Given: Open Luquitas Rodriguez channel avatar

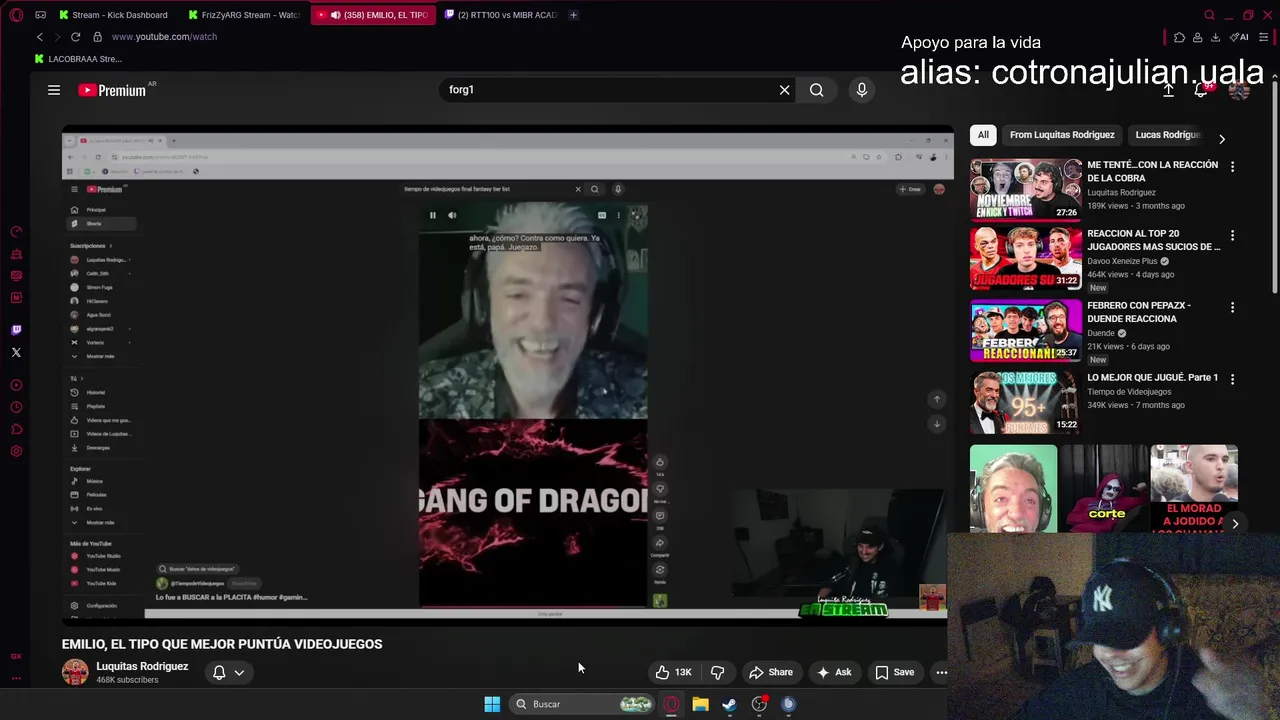Looking at the screenshot, I should pos(75,672).
